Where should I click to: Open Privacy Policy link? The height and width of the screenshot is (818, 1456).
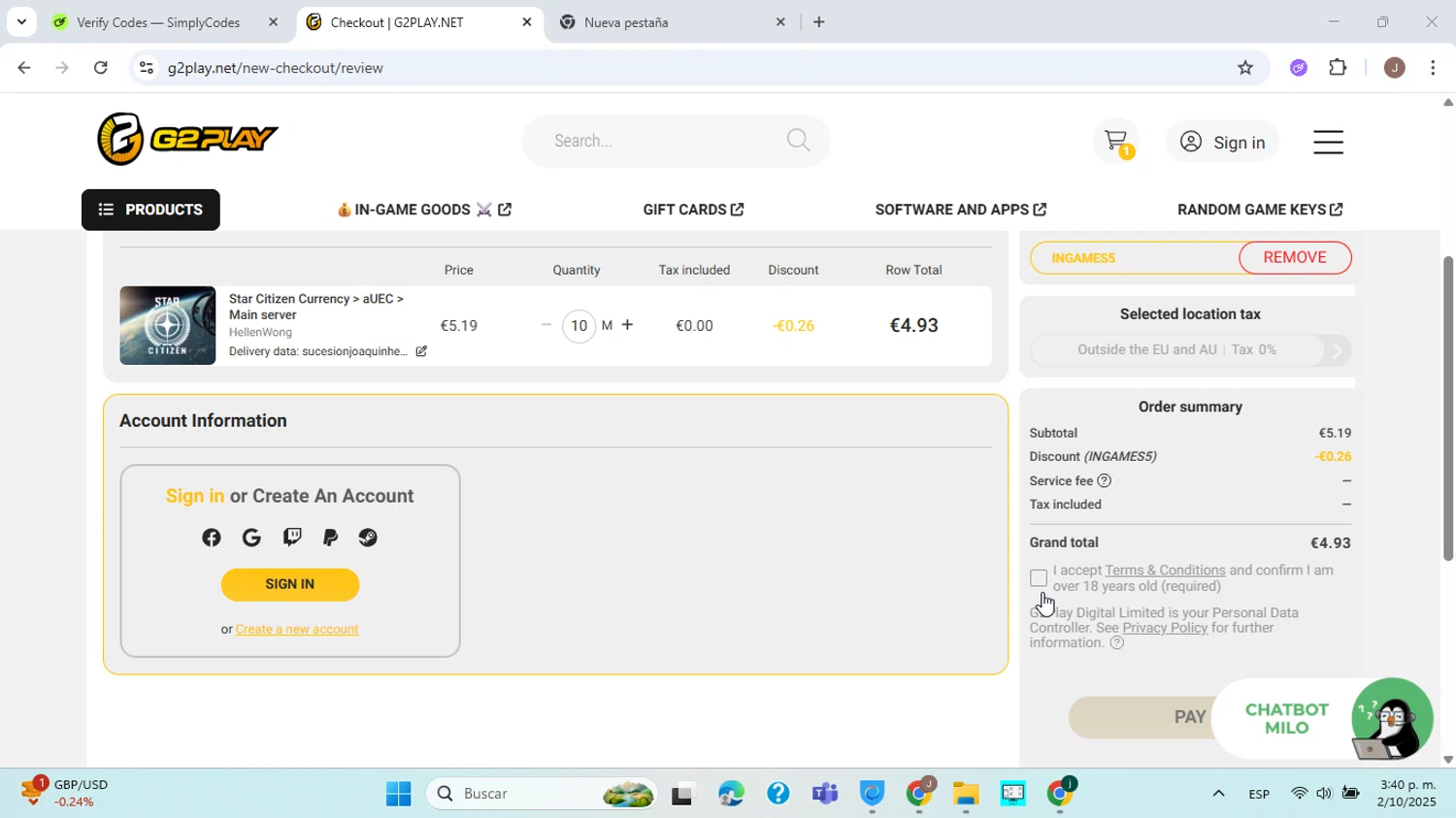pyautogui.click(x=1165, y=628)
